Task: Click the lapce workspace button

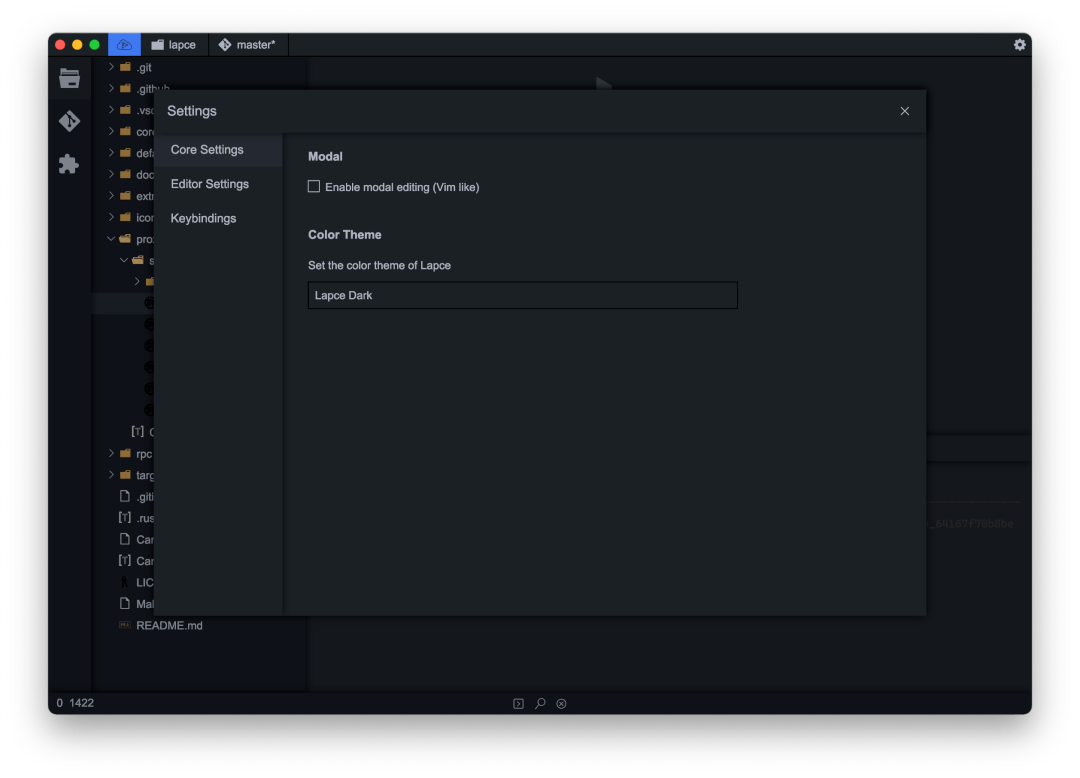Action: (x=173, y=44)
